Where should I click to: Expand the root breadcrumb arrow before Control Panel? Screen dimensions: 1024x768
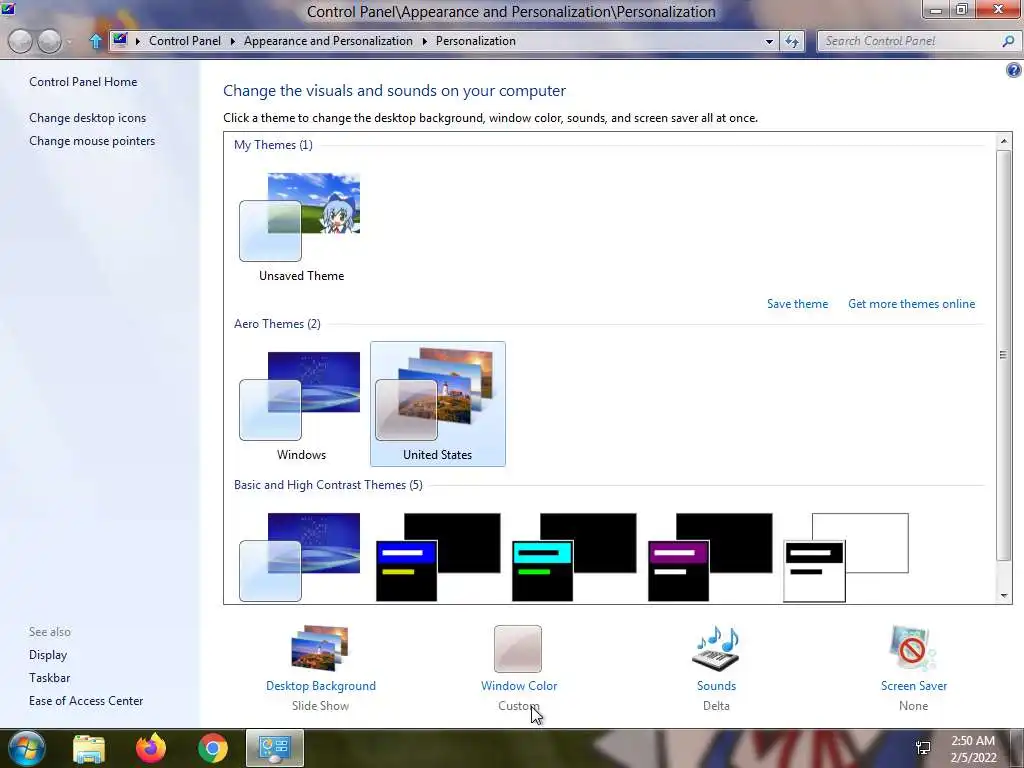click(x=138, y=41)
